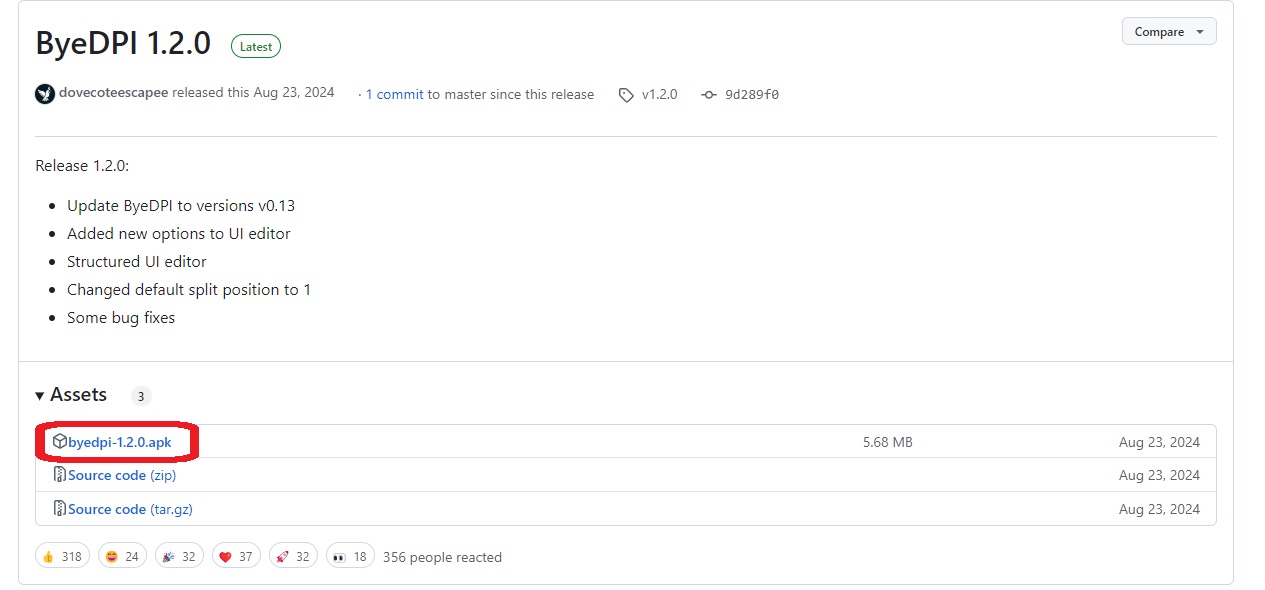
Task: Click the Aug 23, 2024 date on the zip row
Action: pyautogui.click(x=1159, y=475)
